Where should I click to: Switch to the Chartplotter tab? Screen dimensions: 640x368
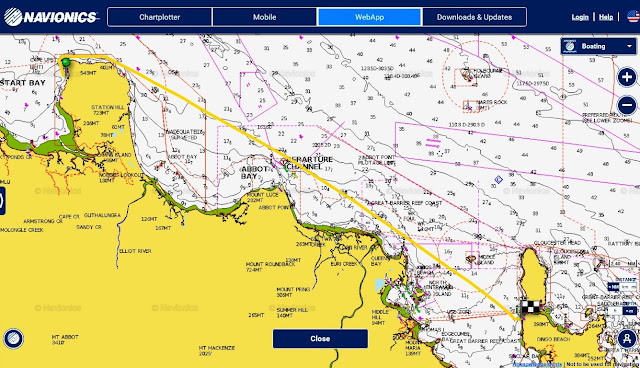(x=160, y=17)
